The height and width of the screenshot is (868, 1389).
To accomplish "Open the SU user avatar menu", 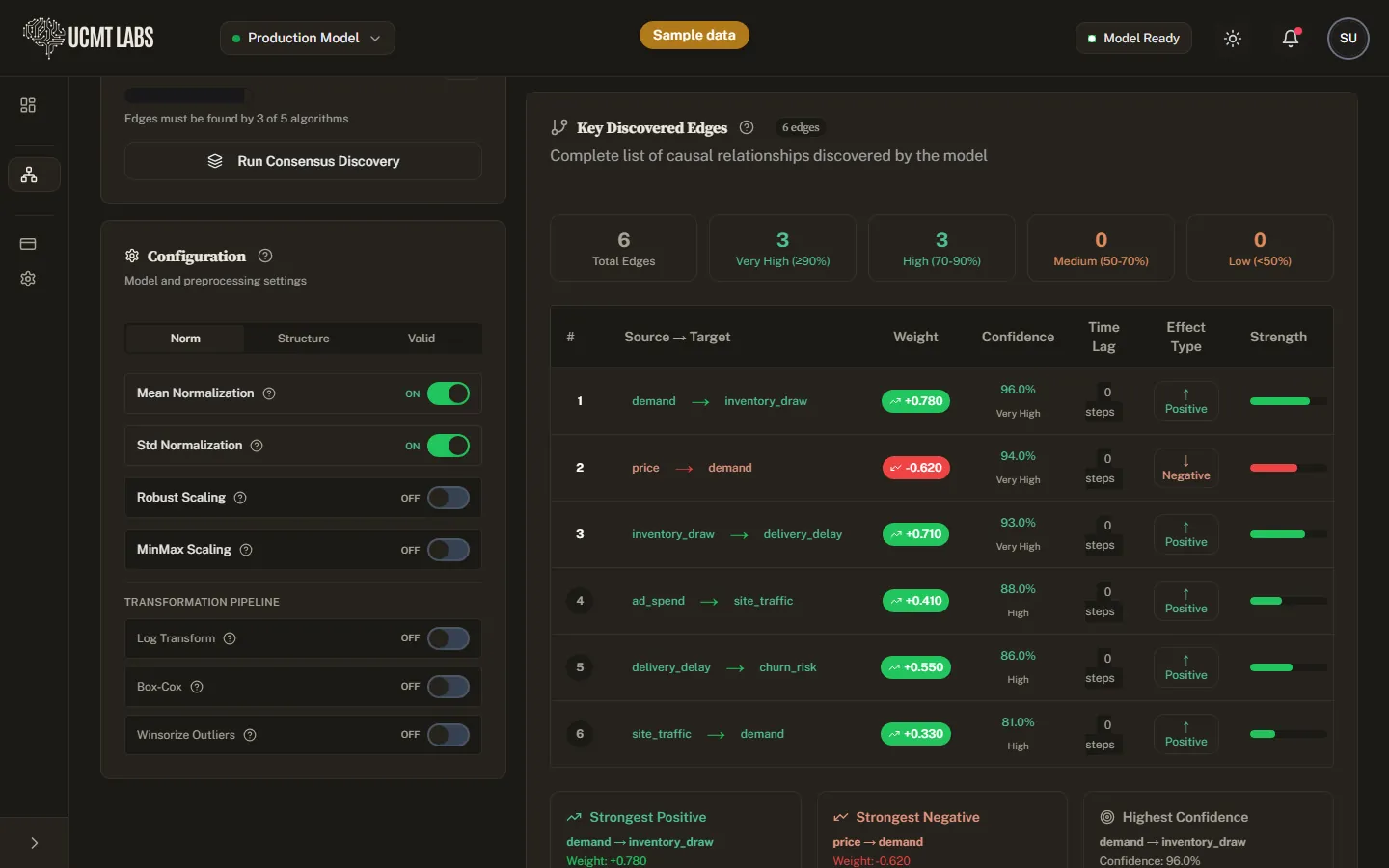I will [x=1348, y=39].
